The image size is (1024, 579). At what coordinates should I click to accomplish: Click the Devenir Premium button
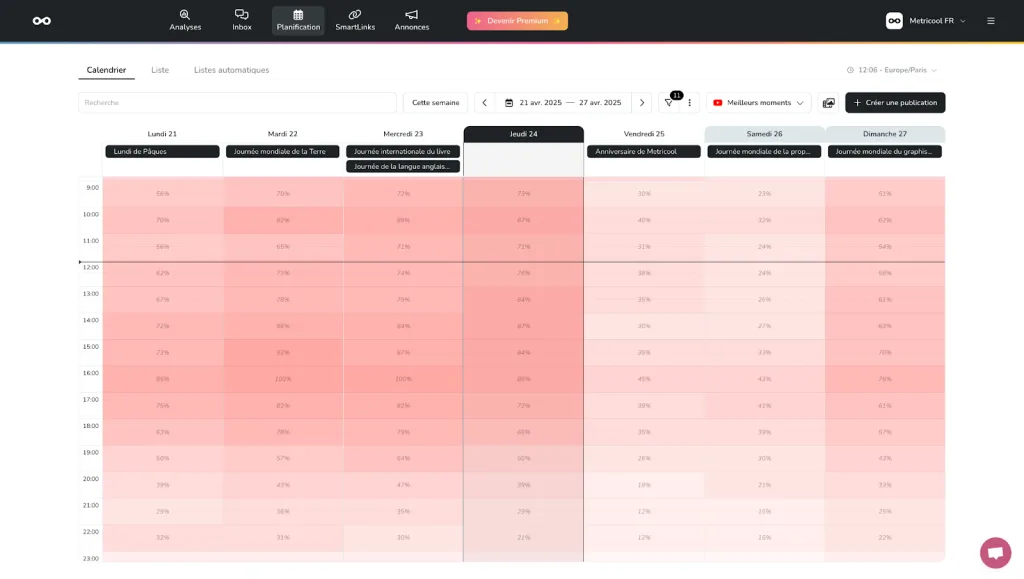tap(517, 21)
